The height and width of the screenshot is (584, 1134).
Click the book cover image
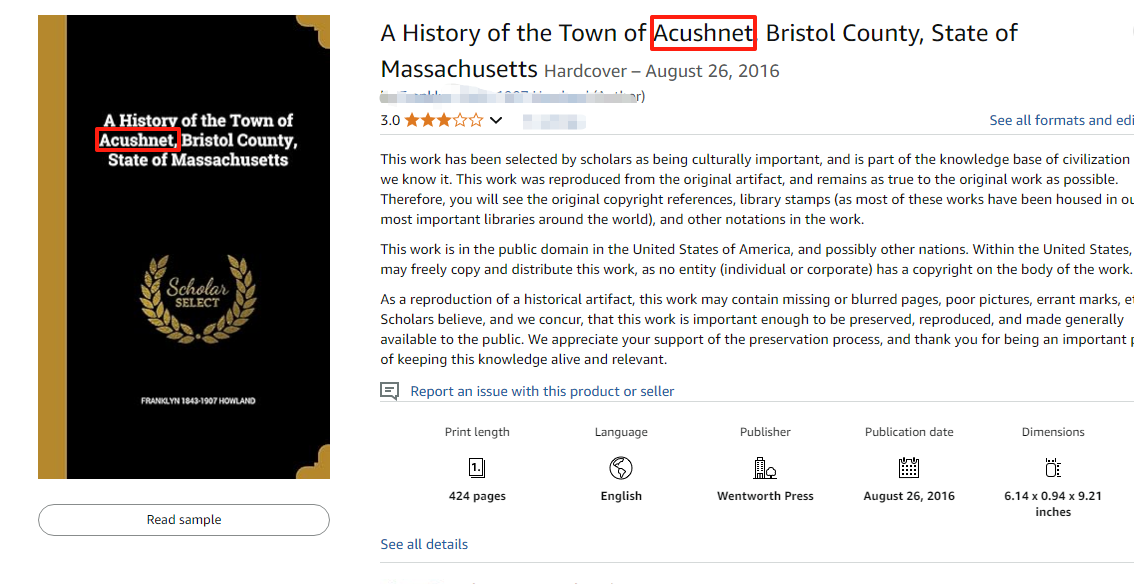[x=184, y=247]
